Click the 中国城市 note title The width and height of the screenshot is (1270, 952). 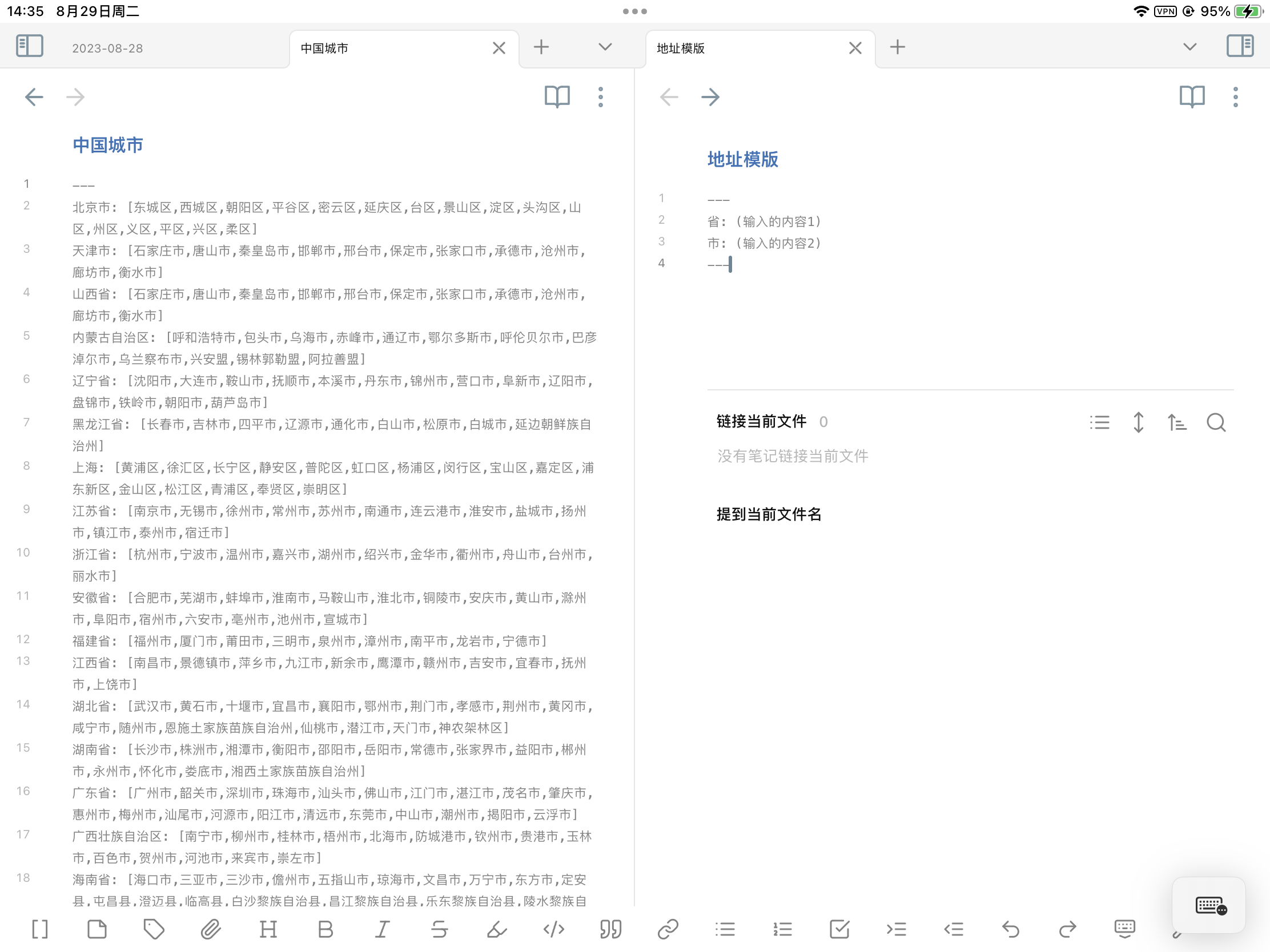click(108, 145)
